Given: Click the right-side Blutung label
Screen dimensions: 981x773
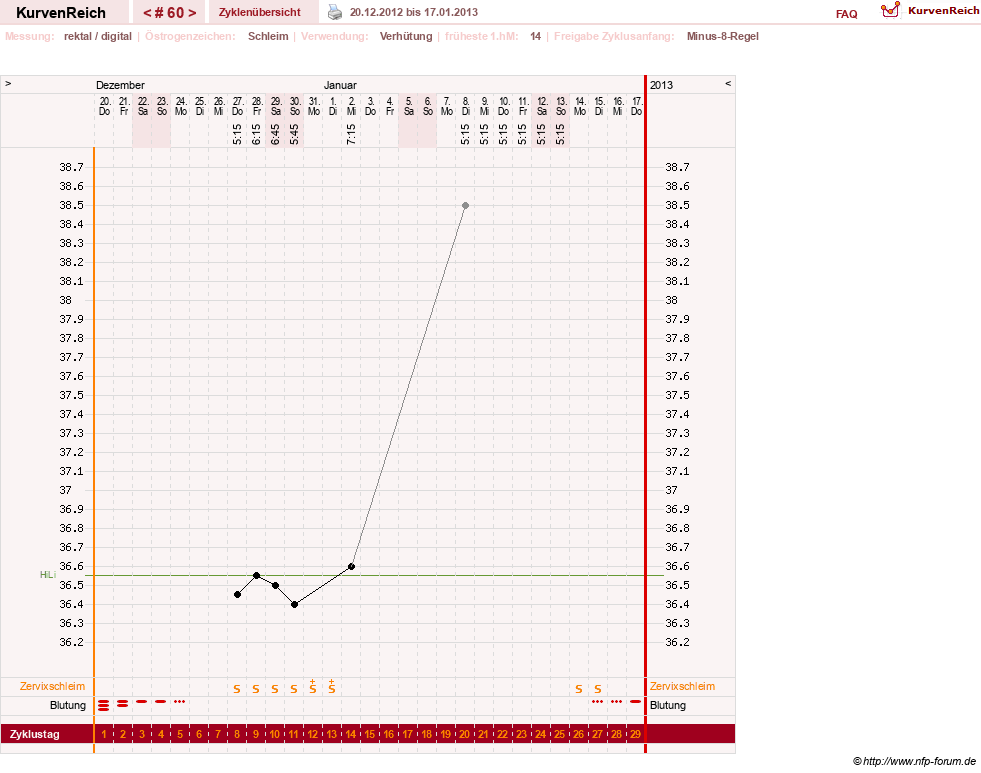Looking at the screenshot, I should pos(668,705).
